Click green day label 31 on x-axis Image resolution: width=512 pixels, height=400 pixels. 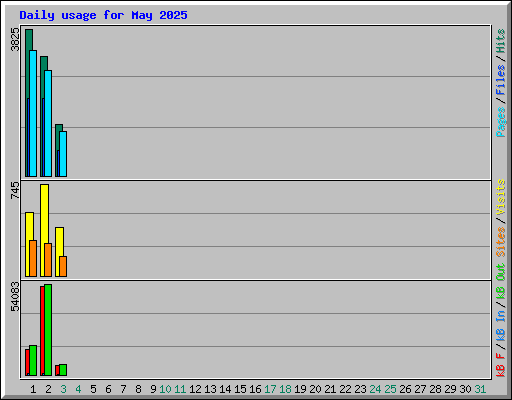480,389
